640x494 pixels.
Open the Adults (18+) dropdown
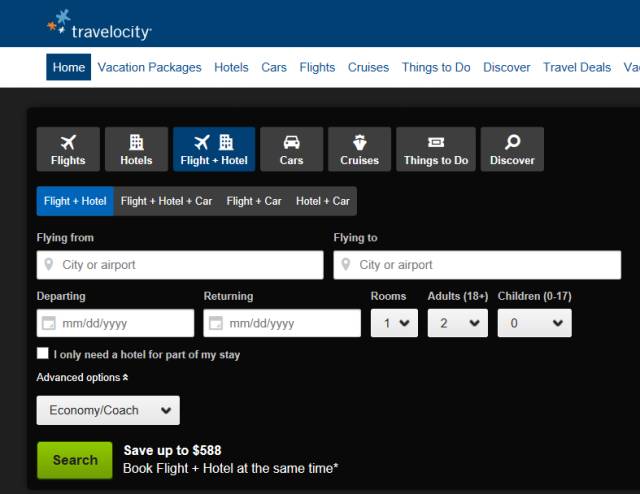[457, 323]
